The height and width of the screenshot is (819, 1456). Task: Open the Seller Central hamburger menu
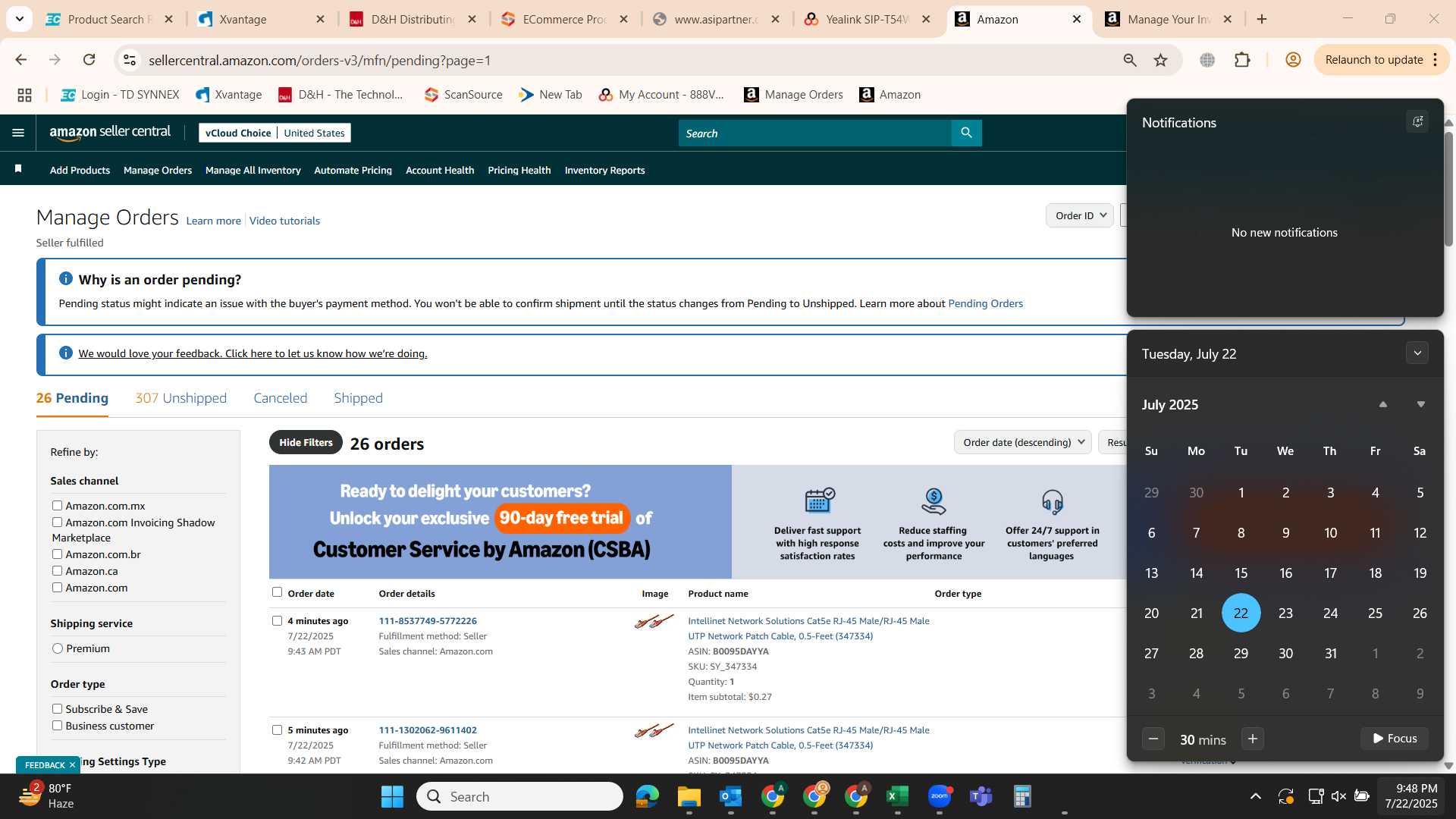click(18, 133)
